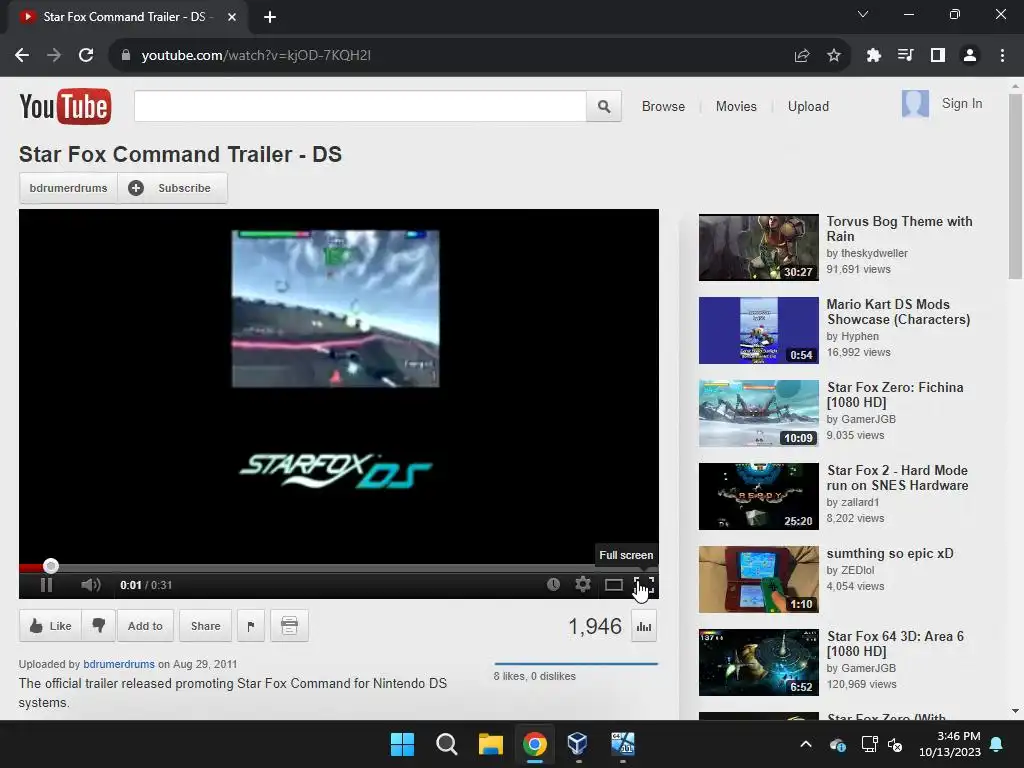The width and height of the screenshot is (1024, 768).
Task: Subscribe to bdrumerdrums channel
Action: click(x=172, y=188)
